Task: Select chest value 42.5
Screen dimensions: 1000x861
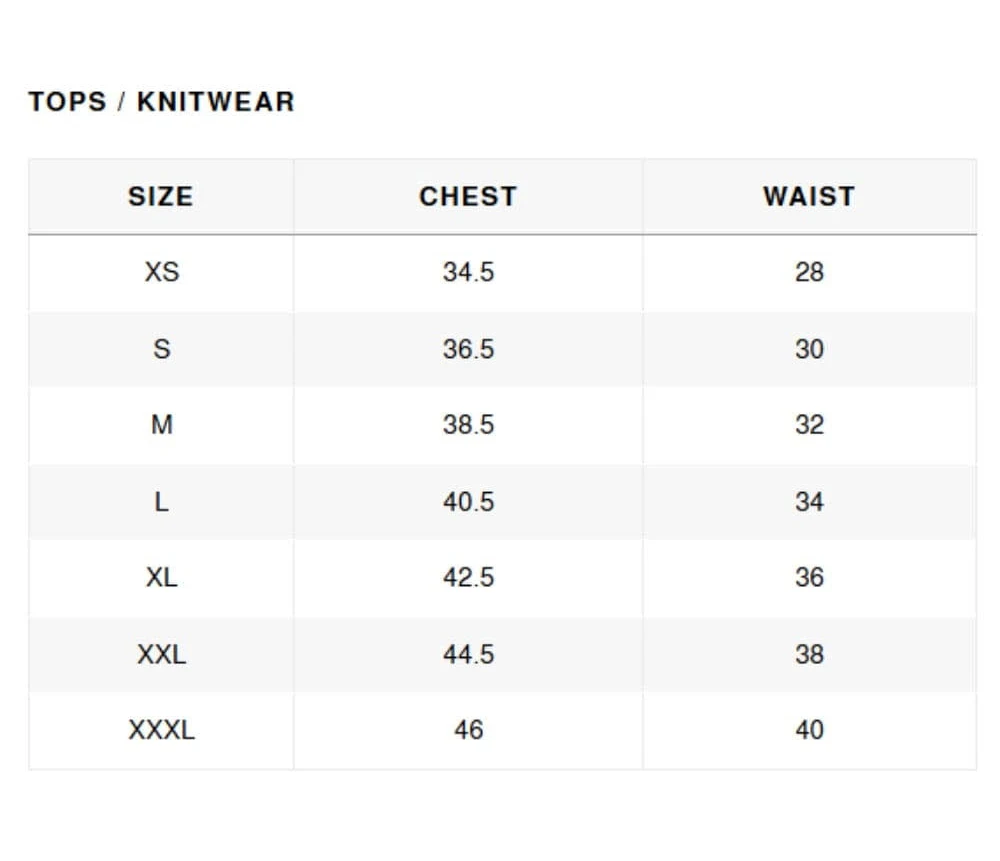Action: coord(468,578)
